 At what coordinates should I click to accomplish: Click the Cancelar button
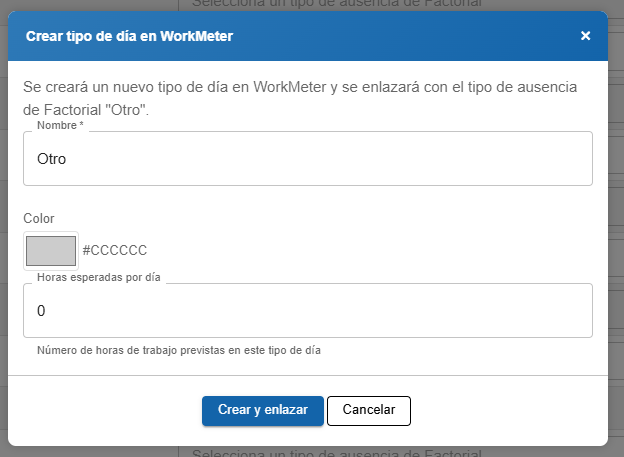click(x=369, y=410)
